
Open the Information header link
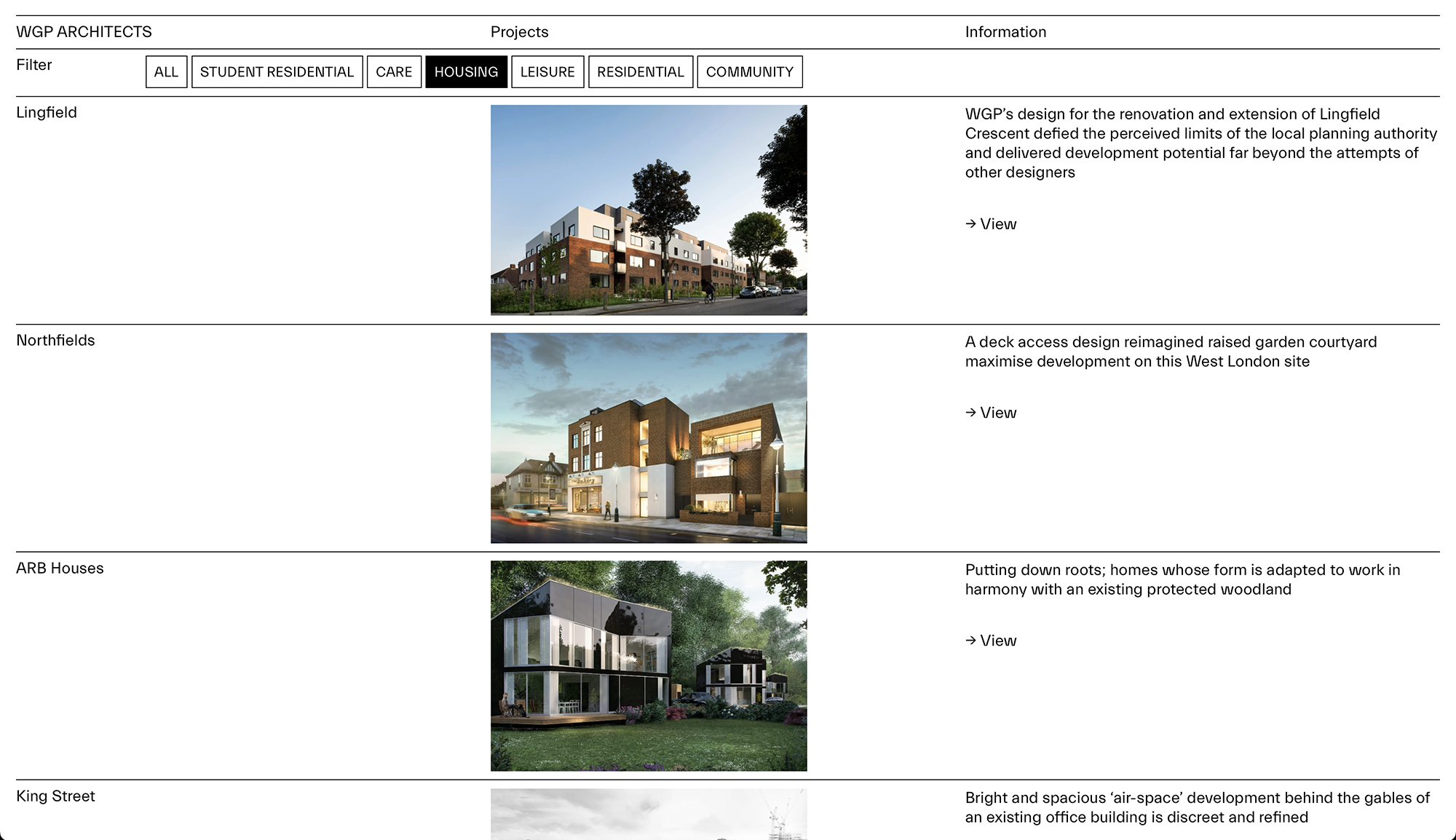(x=1005, y=32)
